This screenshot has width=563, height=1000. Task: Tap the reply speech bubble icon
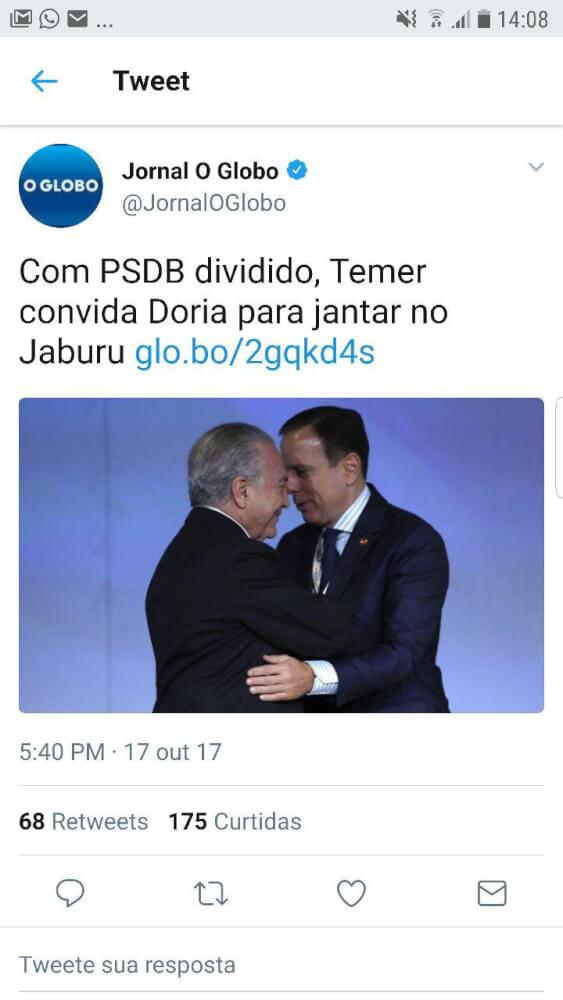70,892
